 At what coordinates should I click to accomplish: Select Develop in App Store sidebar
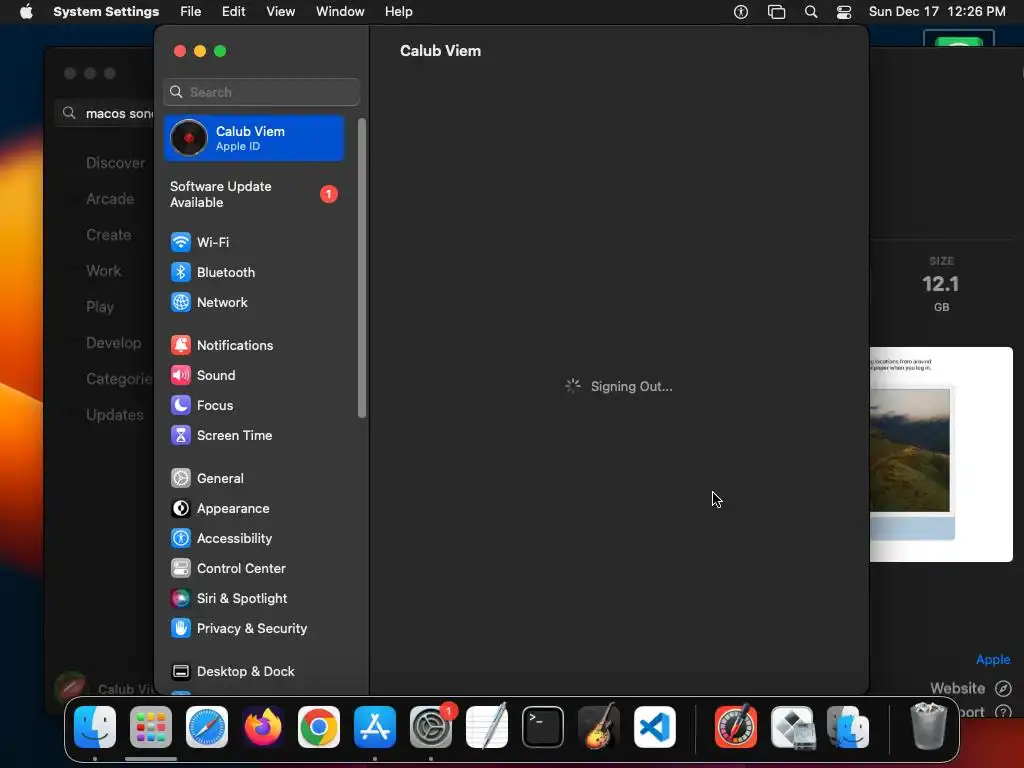[113, 342]
